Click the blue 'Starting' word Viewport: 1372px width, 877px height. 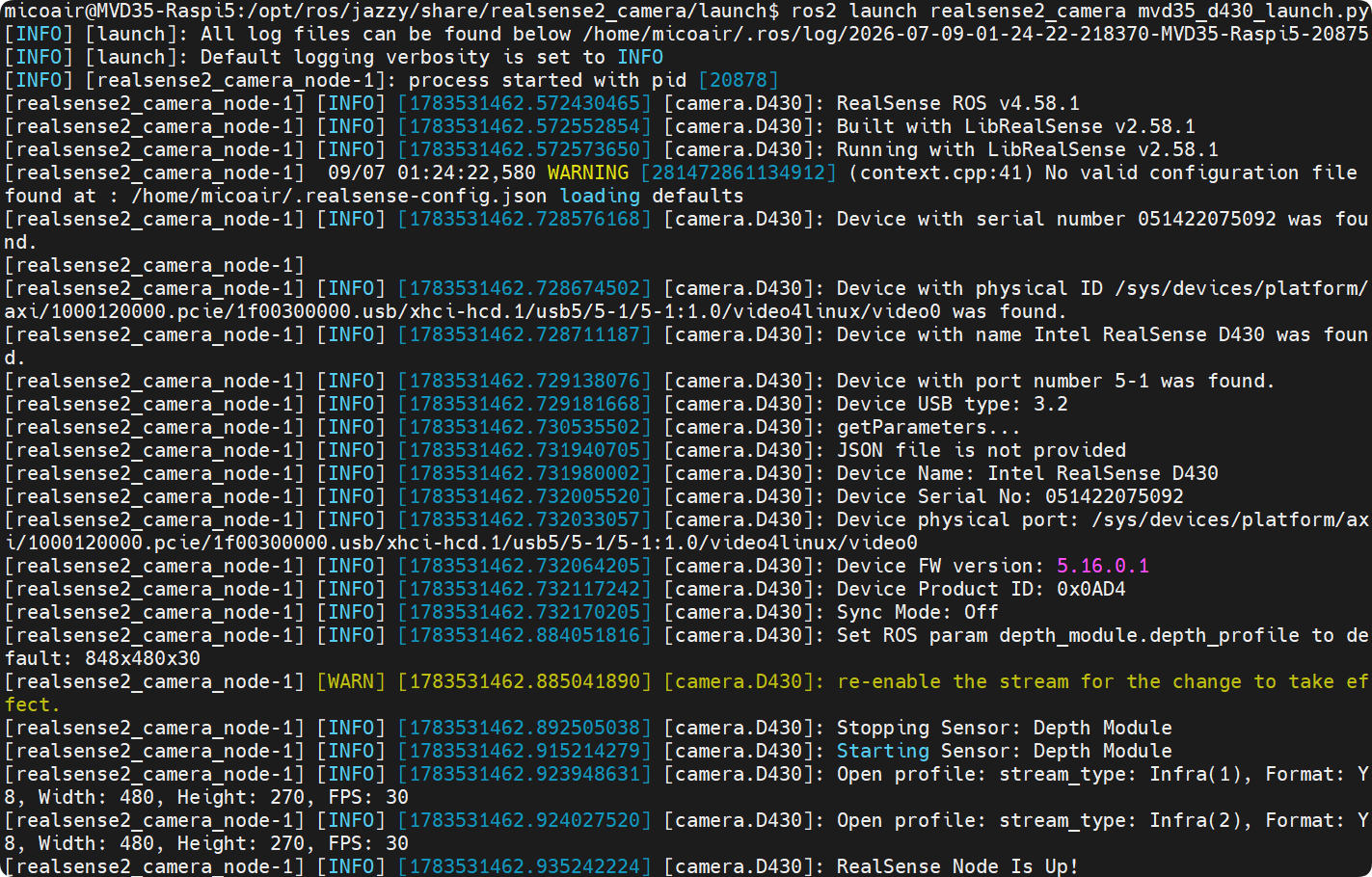coord(882,752)
